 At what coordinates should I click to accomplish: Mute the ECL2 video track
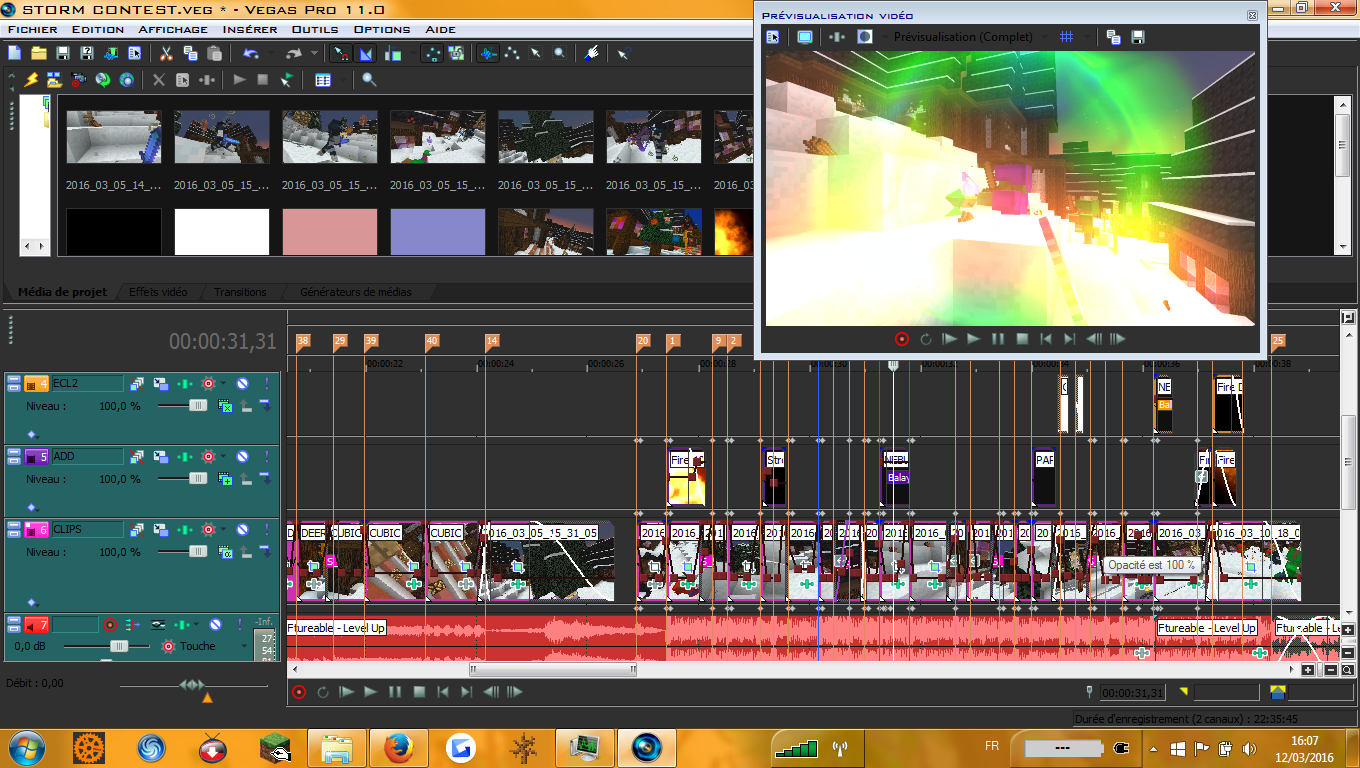(x=242, y=383)
